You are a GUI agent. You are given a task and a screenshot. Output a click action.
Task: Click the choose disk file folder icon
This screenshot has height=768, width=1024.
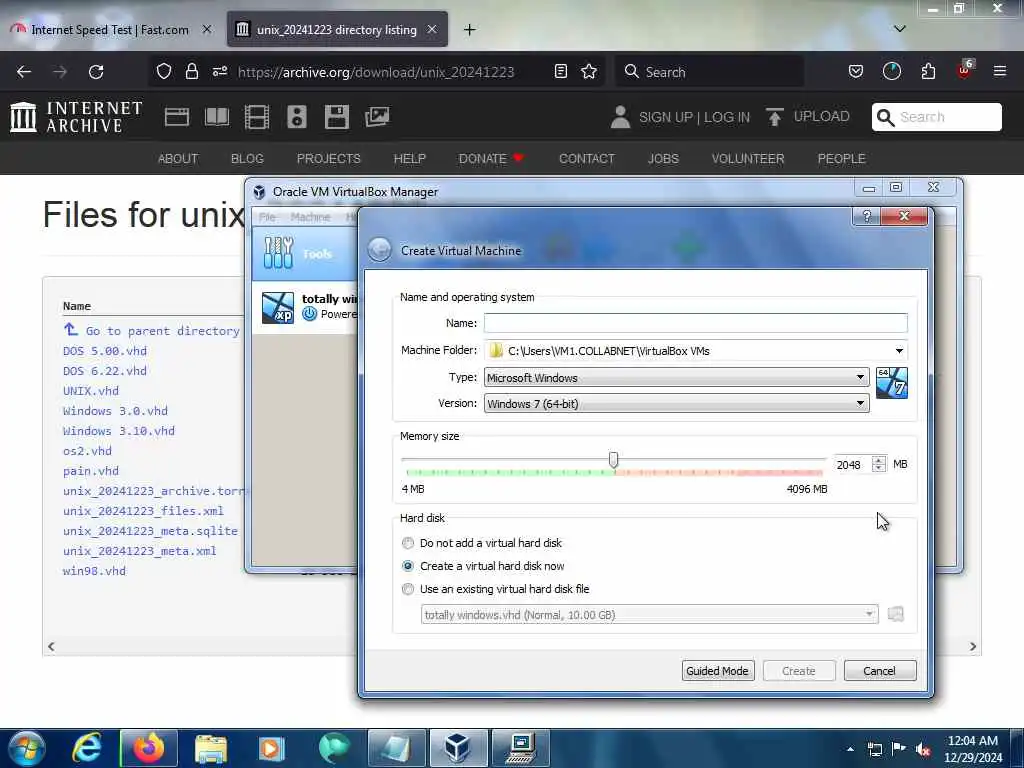pyautogui.click(x=895, y=614)
